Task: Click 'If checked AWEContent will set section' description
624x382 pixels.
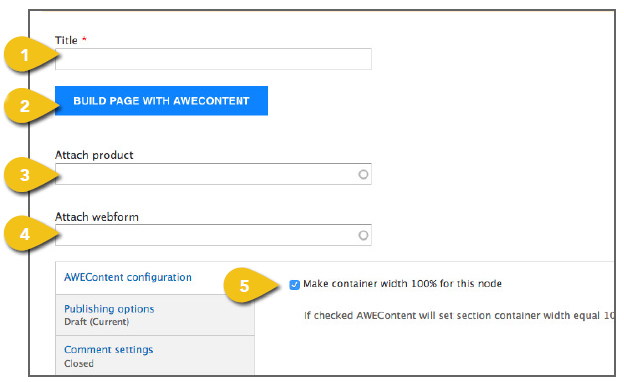Action: pyautogui.click(x=460, y=316)
